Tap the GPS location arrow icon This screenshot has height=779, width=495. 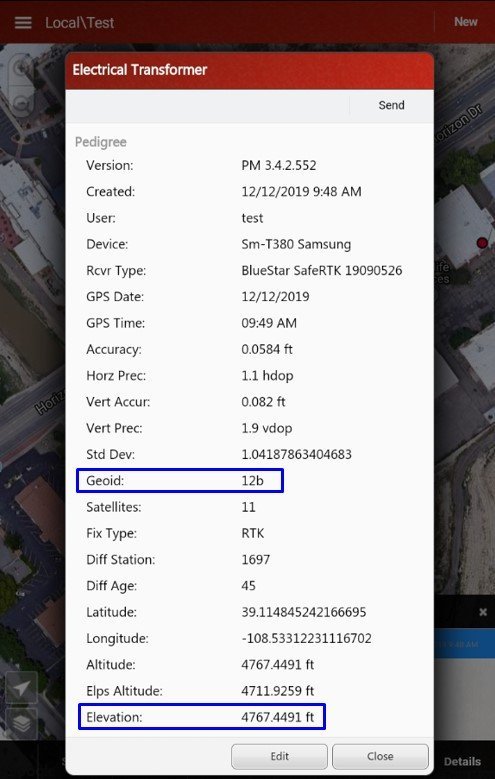point(21,688)
